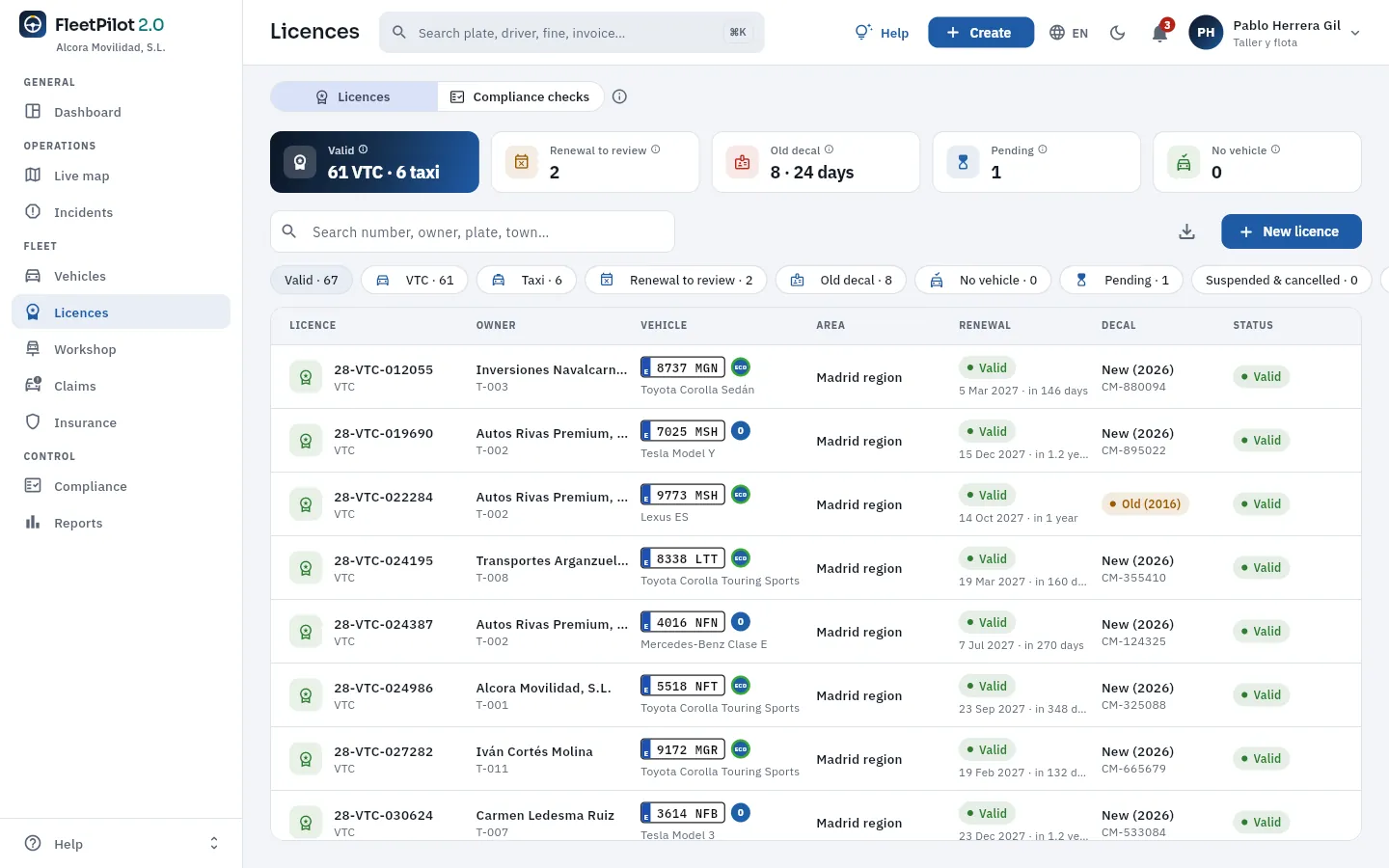Click the FleetPilot logo icon

click(x=33, y=25)
